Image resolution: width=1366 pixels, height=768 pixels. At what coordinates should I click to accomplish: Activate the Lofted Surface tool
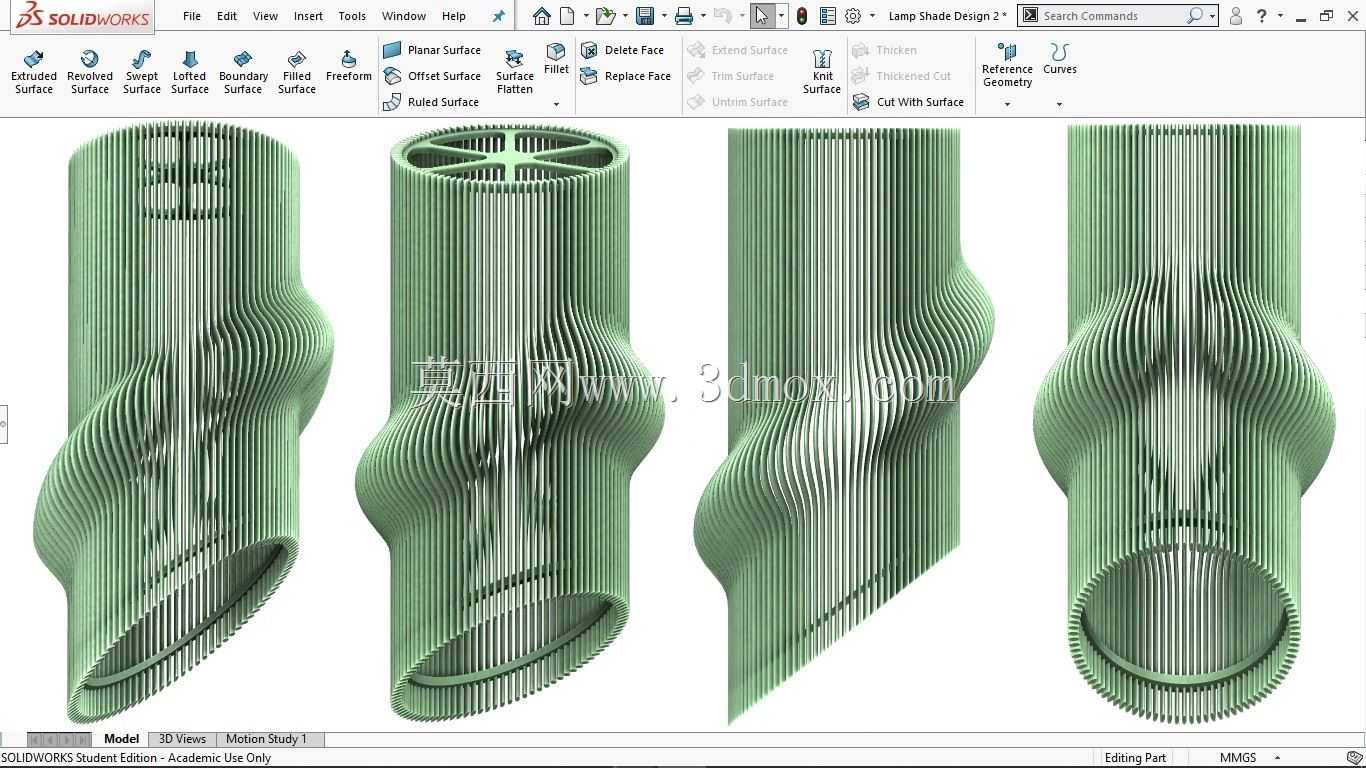(x=190, y=72)
